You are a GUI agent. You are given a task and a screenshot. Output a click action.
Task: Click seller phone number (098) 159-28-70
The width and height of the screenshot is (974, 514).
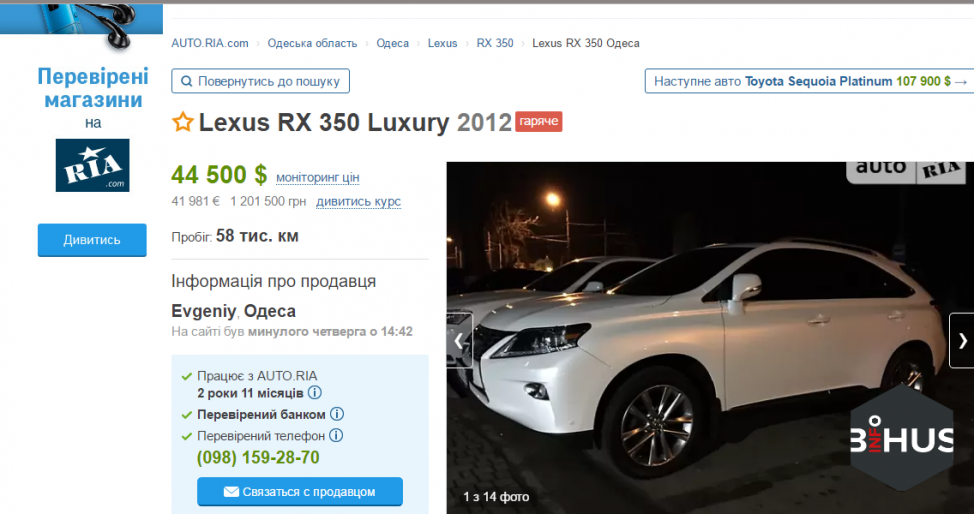258,457
